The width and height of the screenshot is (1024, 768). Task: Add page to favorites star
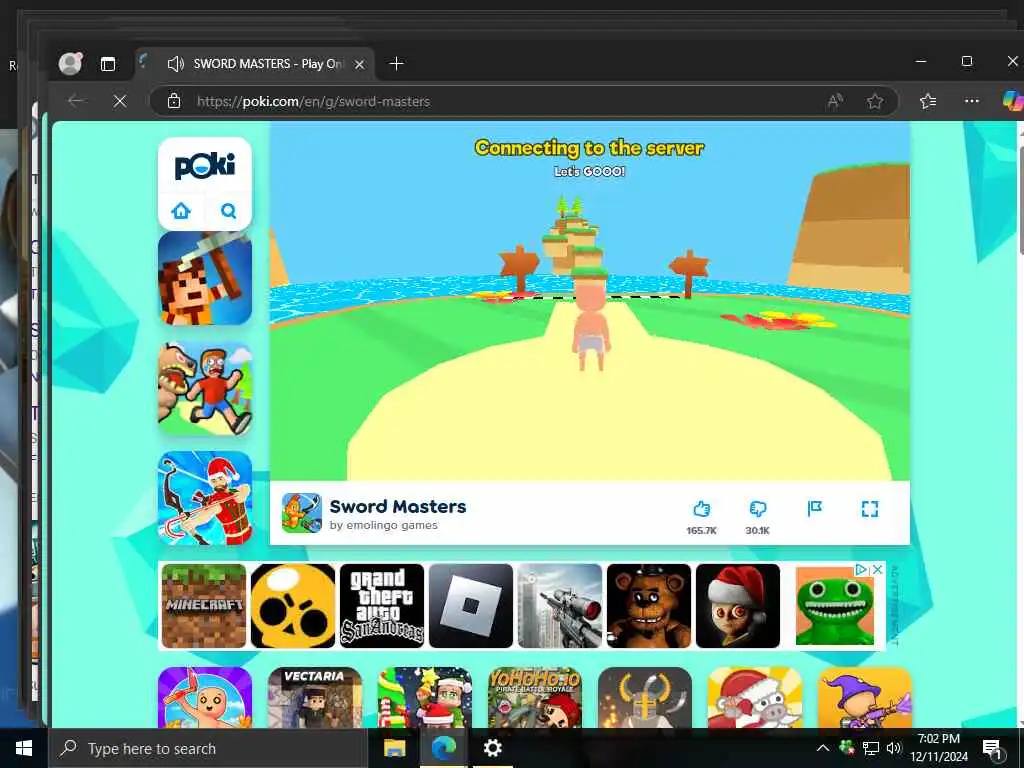click(x=875, y=101)
